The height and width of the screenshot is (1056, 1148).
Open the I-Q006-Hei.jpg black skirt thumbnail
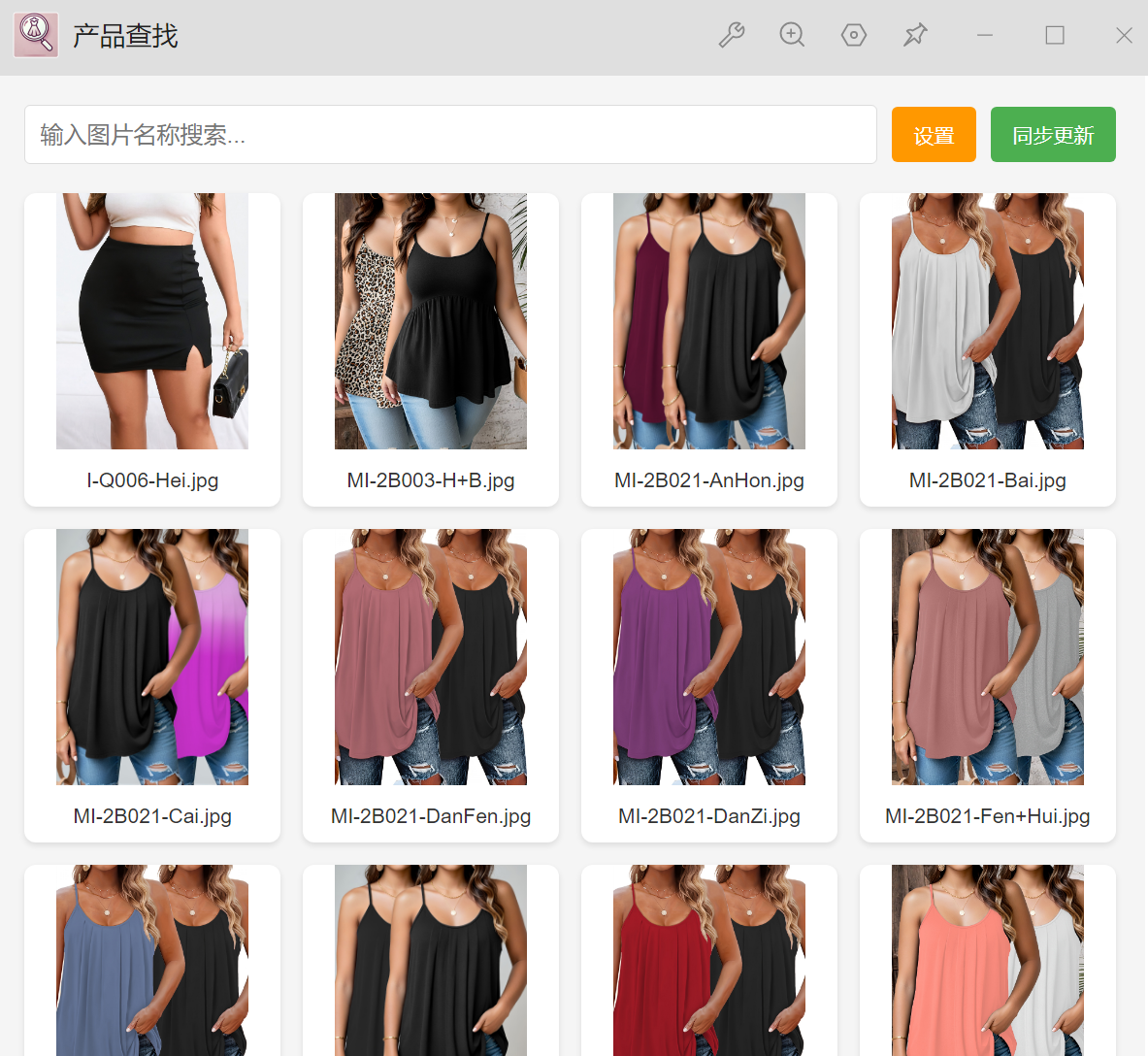point(152,320)
